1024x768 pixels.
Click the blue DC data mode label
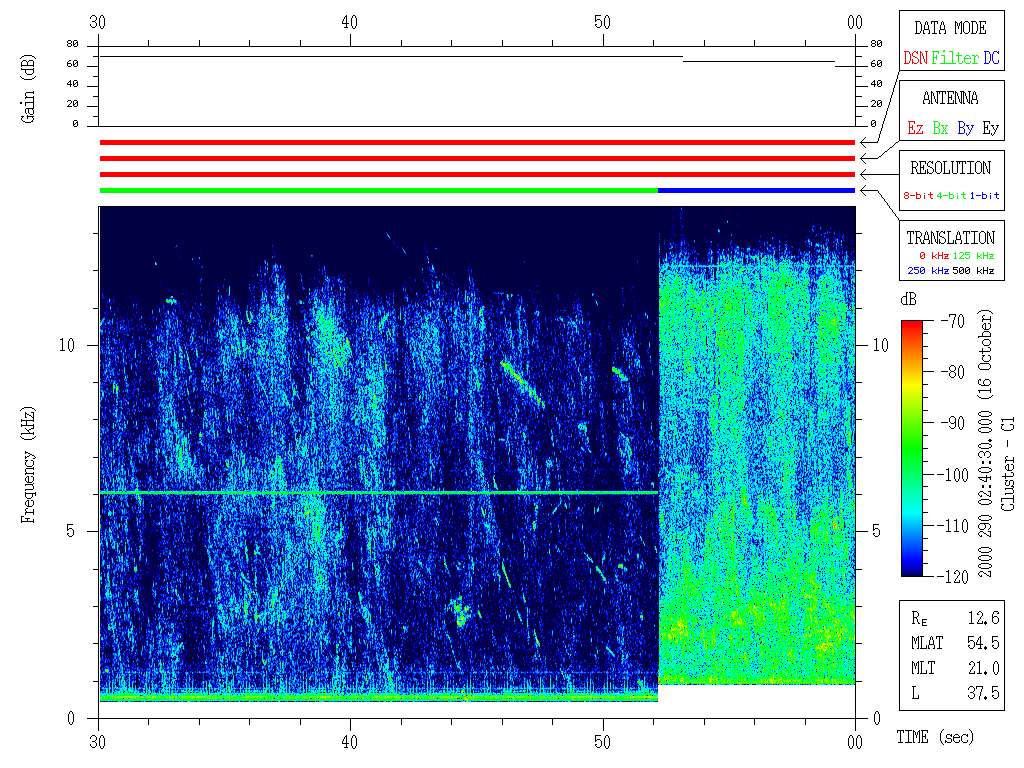point(990,59)
